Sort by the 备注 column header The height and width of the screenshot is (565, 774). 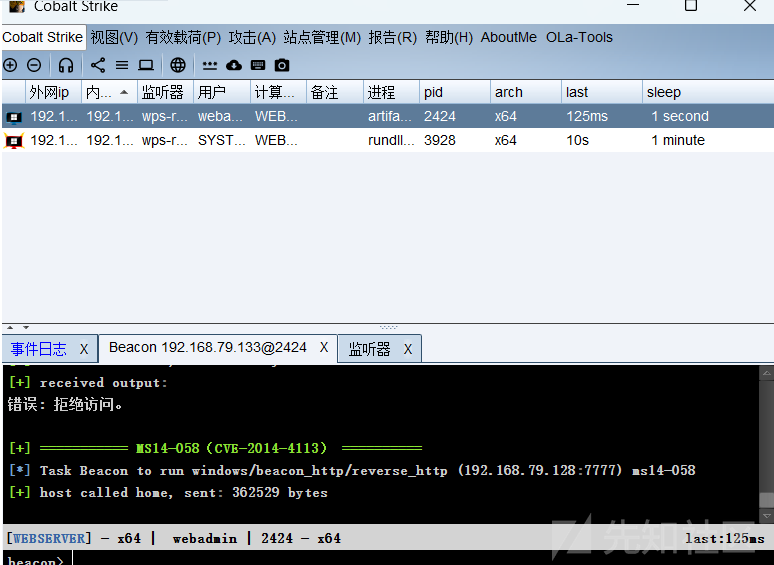[335, 92]
